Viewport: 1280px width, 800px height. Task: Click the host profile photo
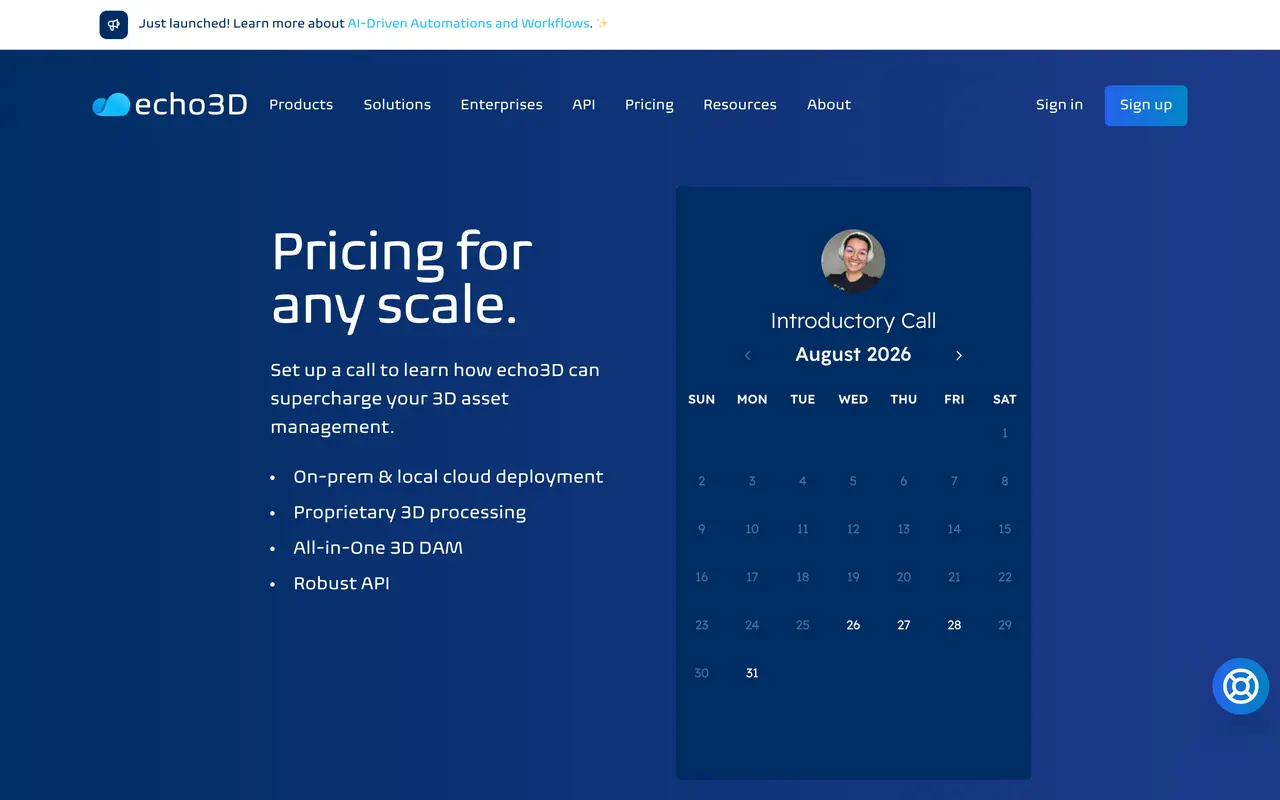click(x=853, y=261)
